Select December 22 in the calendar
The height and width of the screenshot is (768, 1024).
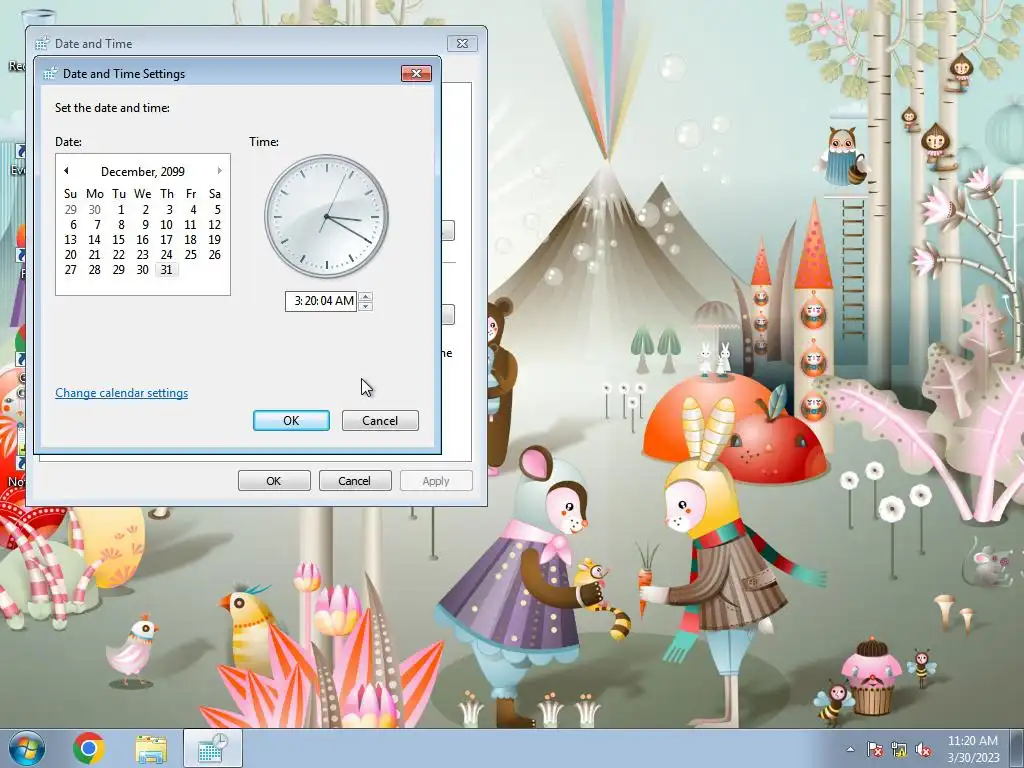118,255
